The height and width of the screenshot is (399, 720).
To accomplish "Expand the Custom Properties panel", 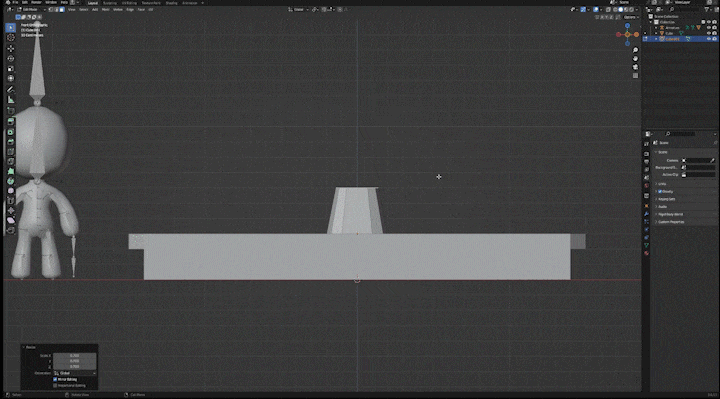I will coord(671,222).
